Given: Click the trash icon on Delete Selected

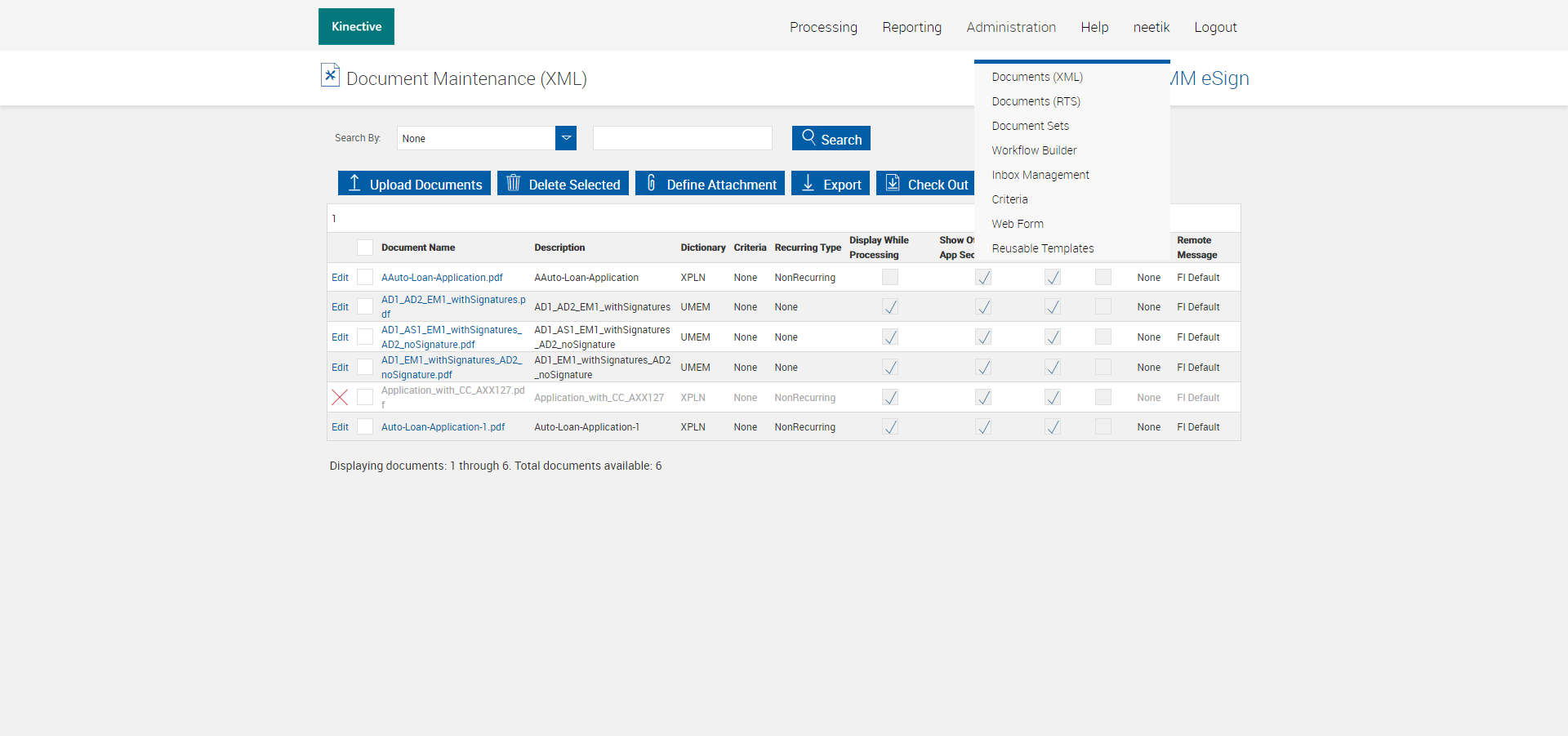Looking at the screenshot, I should coord(513,183).
